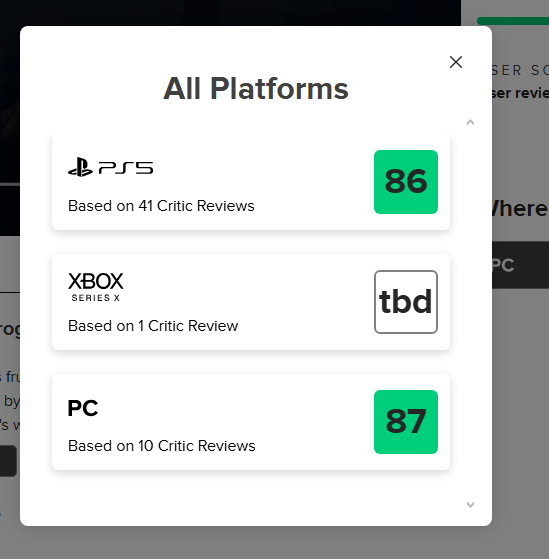Click the scroll down arrow
The width and height of the screenshot is (549, 559).
pyautogui.click(x=470, y=504)
